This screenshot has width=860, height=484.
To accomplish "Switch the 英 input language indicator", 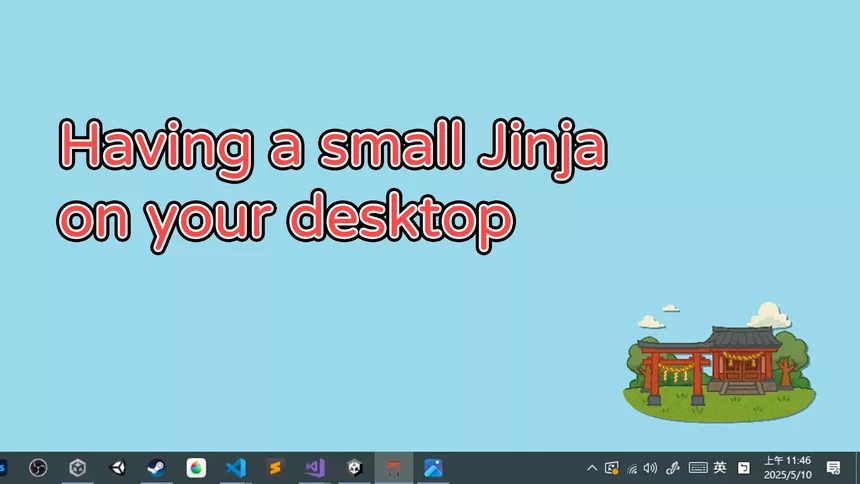I will (x=720, y=468).
